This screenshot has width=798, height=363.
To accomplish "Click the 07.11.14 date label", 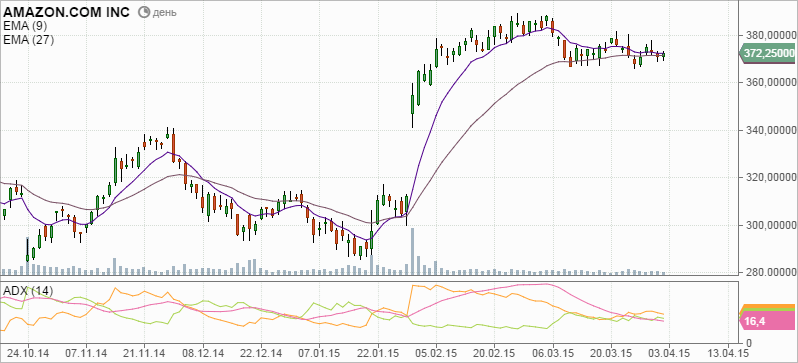I will point(86,353).
